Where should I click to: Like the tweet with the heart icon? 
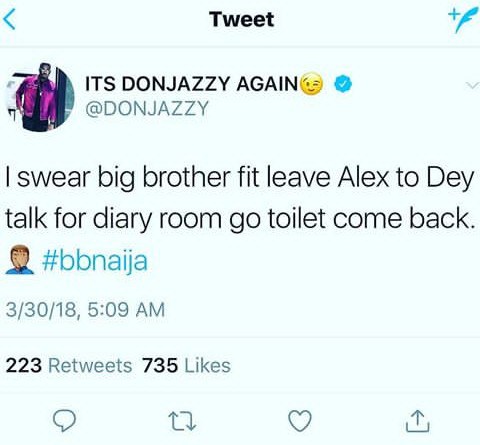click(x=300, y=421)
